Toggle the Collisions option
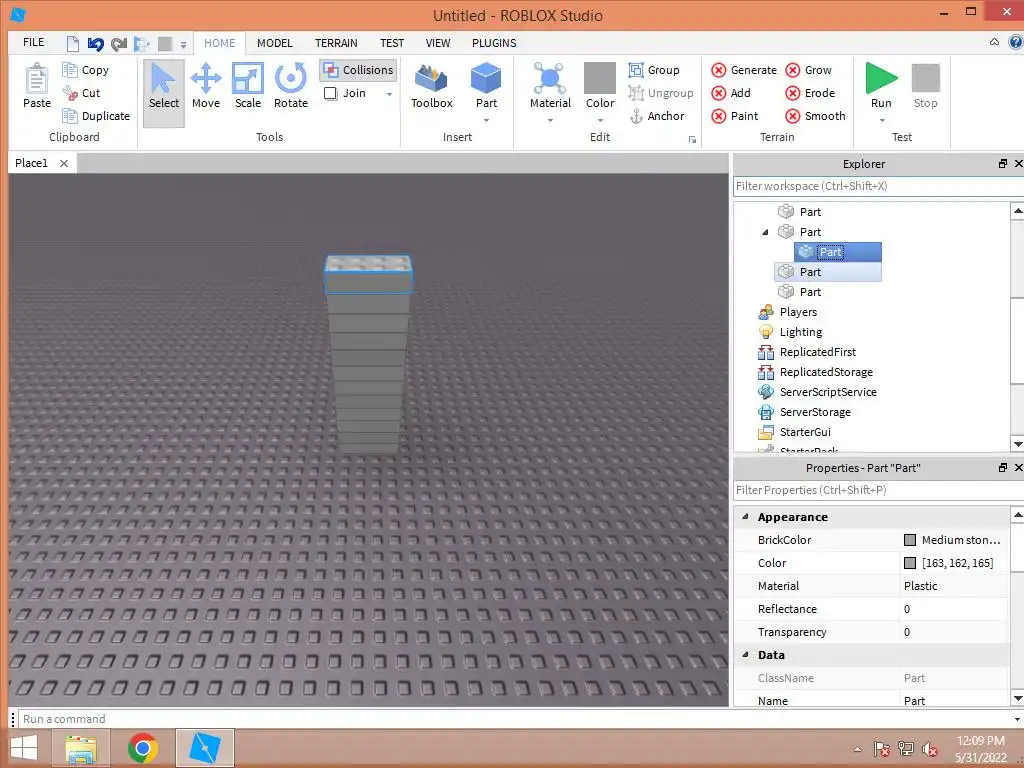 tap(359, 70)
